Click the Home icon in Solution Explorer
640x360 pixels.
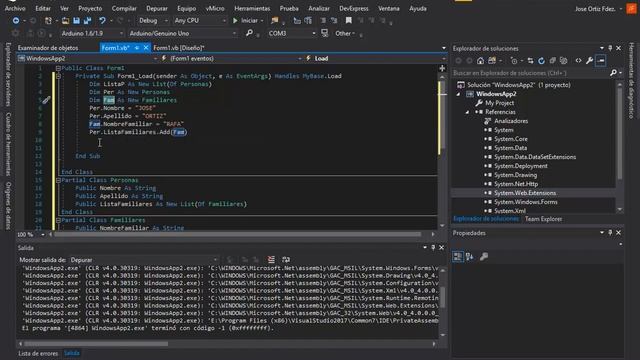480,61
